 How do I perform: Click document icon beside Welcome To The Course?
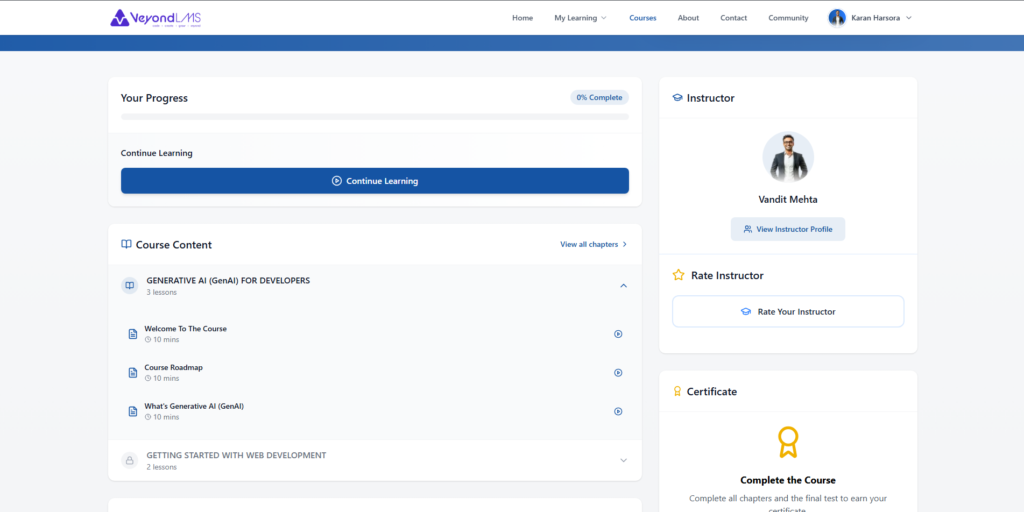point(133,334)
